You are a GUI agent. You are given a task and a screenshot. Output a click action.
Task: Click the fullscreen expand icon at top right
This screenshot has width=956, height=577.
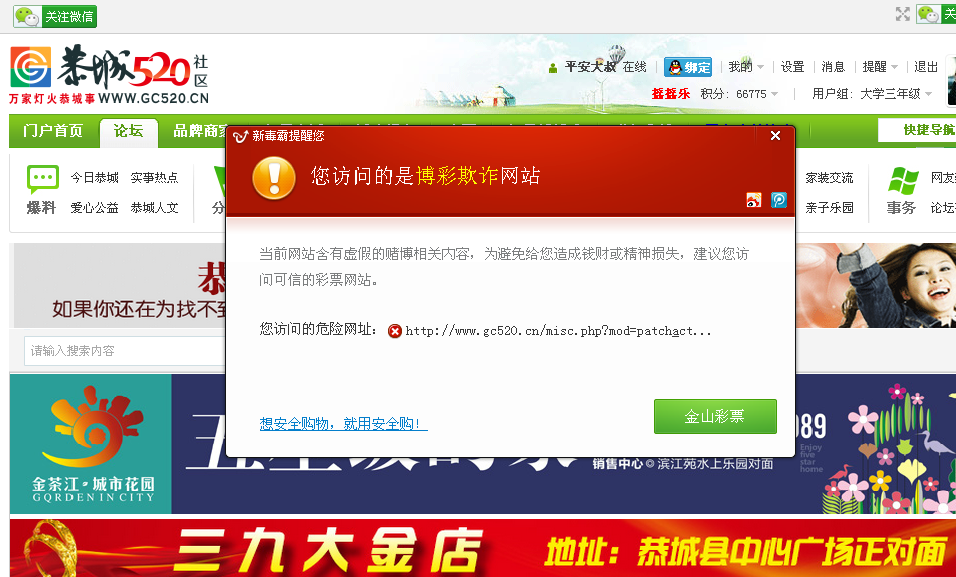902,13
